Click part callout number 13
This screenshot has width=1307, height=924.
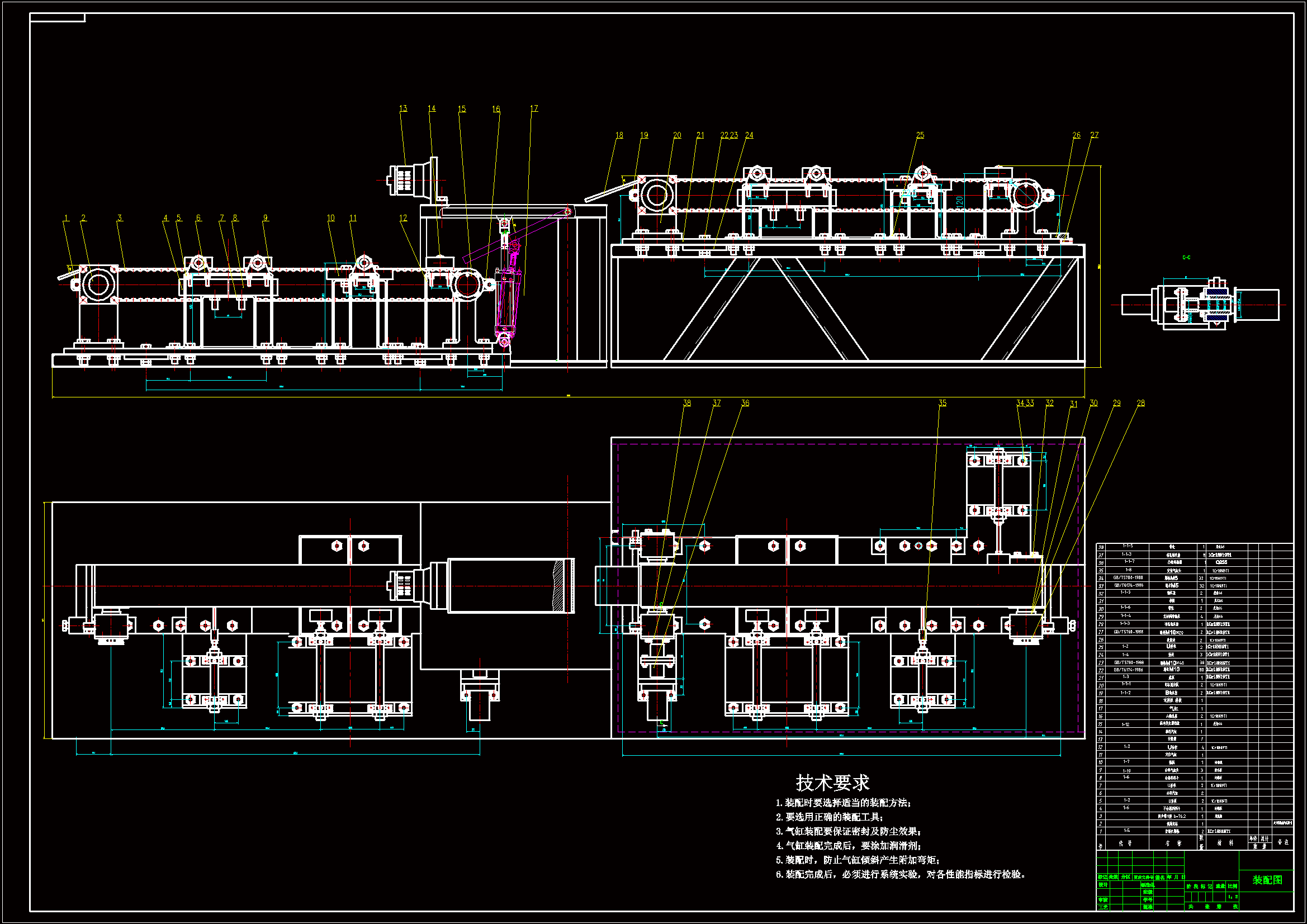(403, 109)
